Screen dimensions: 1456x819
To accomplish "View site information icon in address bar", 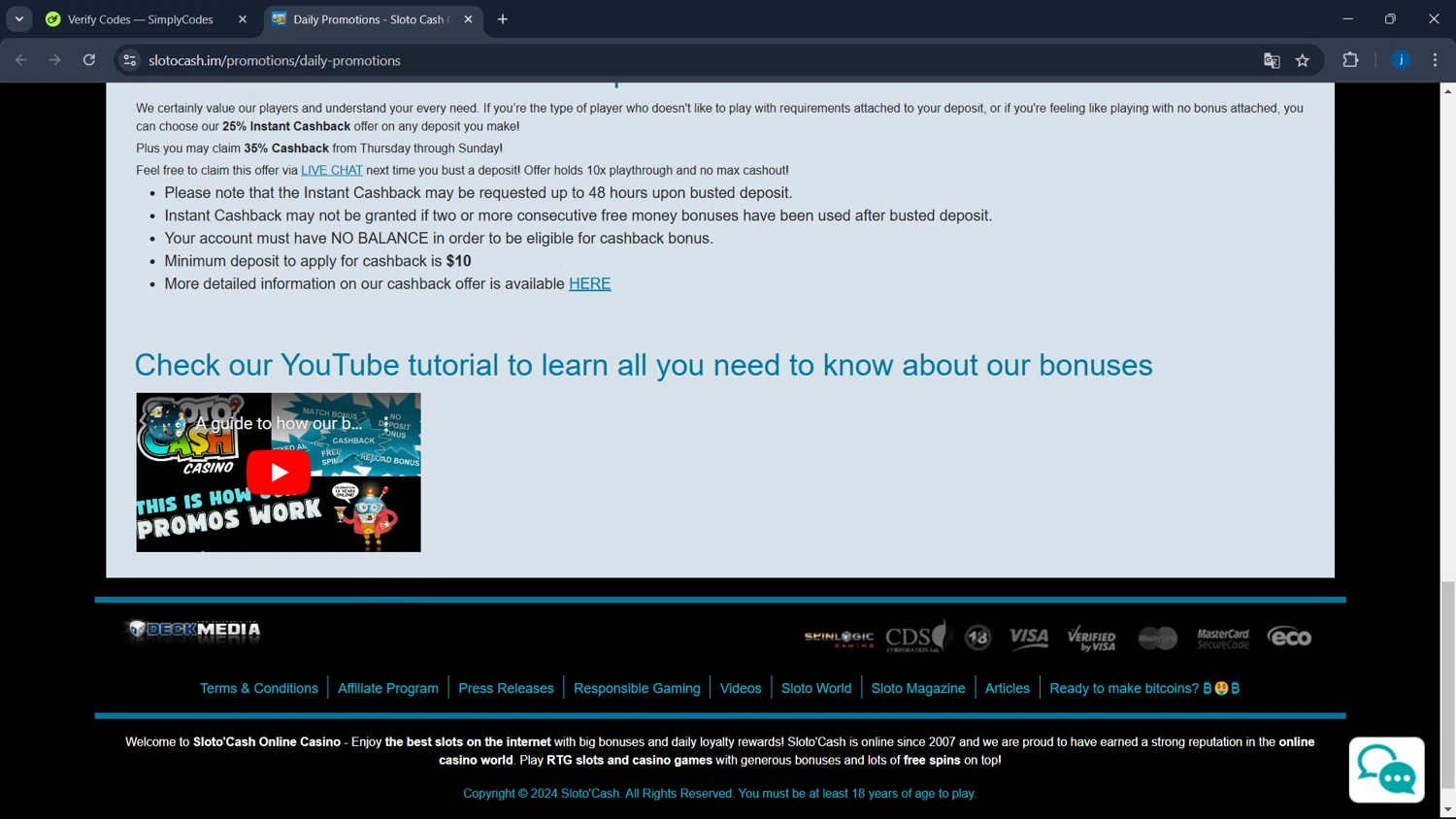I will [x=129, y=60].
